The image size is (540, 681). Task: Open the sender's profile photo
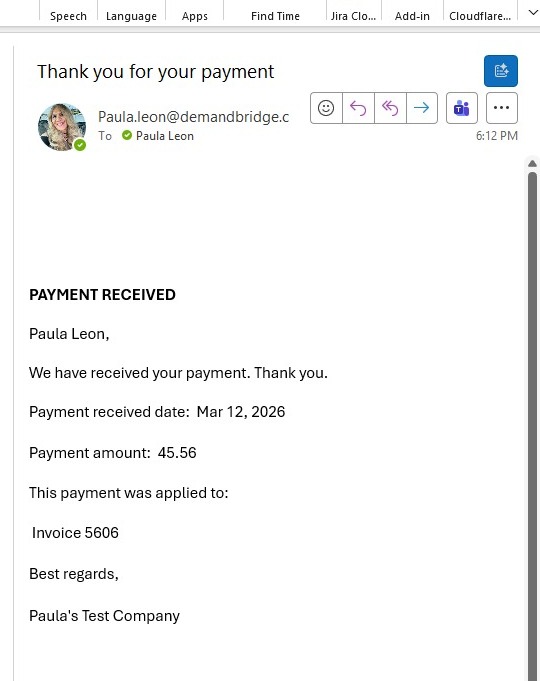point(61,127)
